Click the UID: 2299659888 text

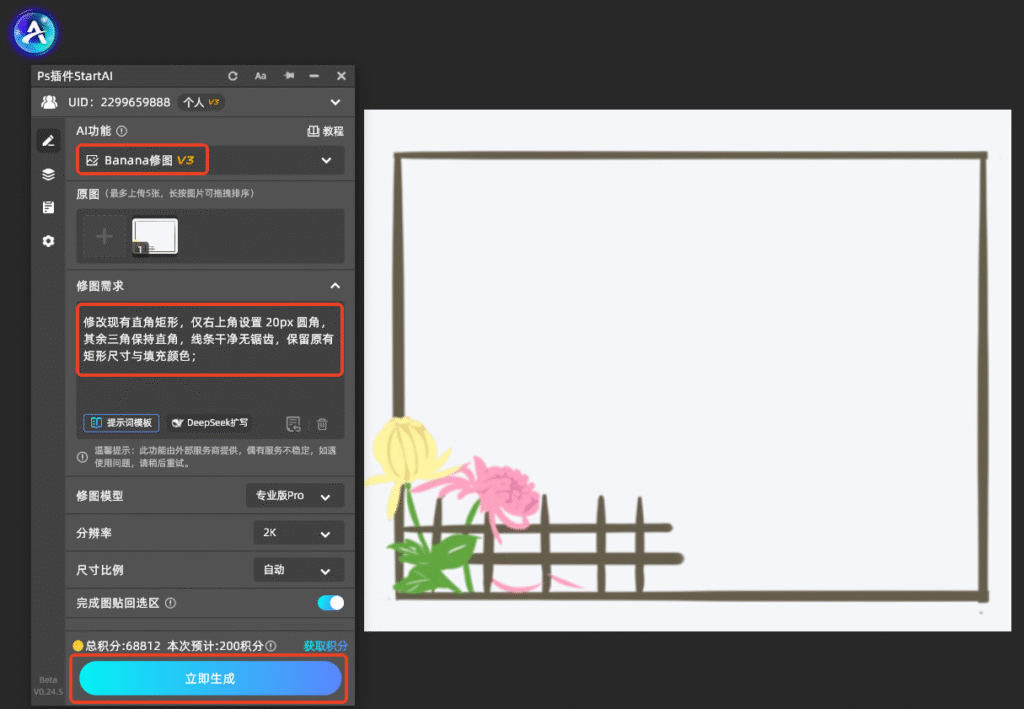(x=119, y=102)
